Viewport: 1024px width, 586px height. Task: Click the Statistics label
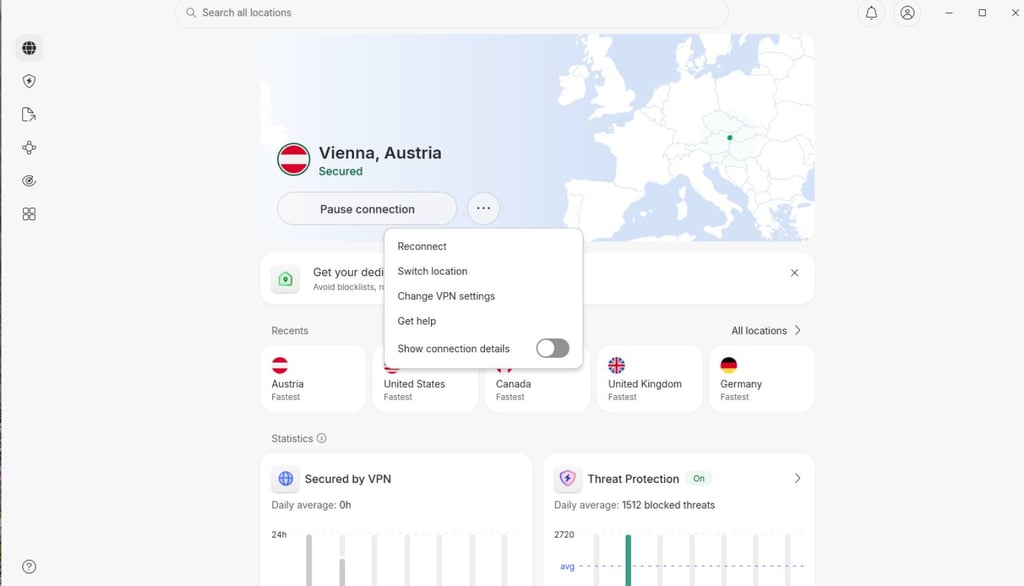pyautogui.click(x=292, y=438)
